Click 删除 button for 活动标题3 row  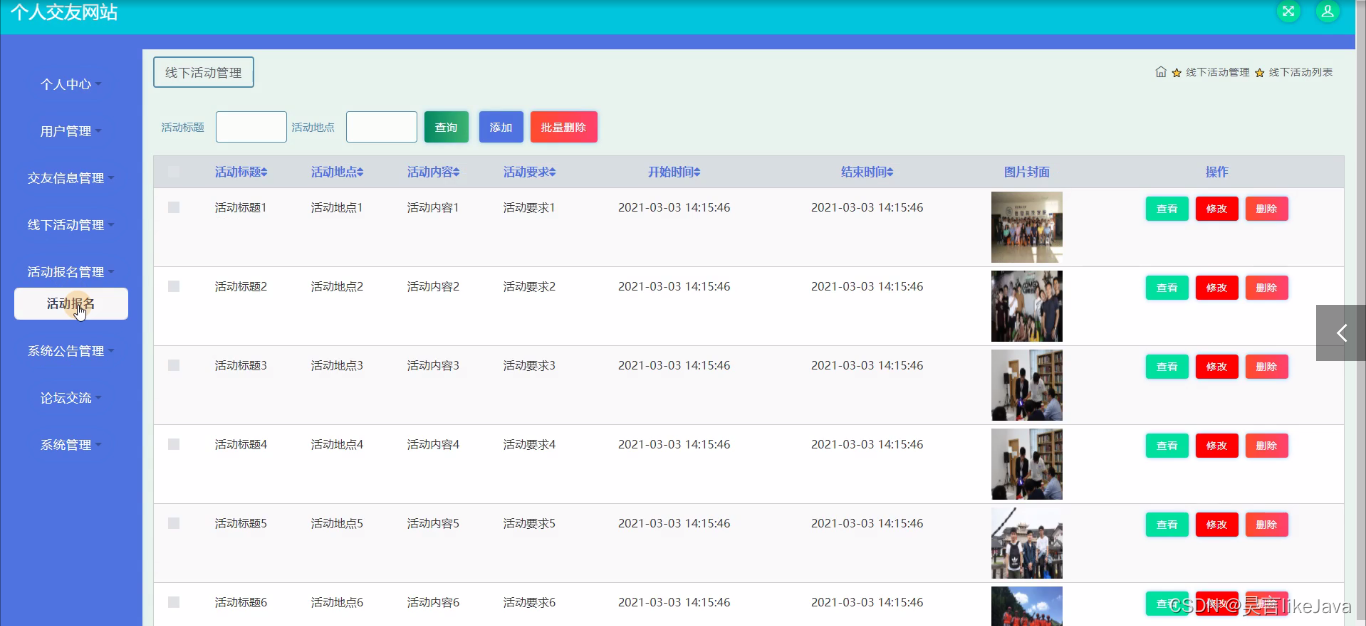pos(1267,367)
